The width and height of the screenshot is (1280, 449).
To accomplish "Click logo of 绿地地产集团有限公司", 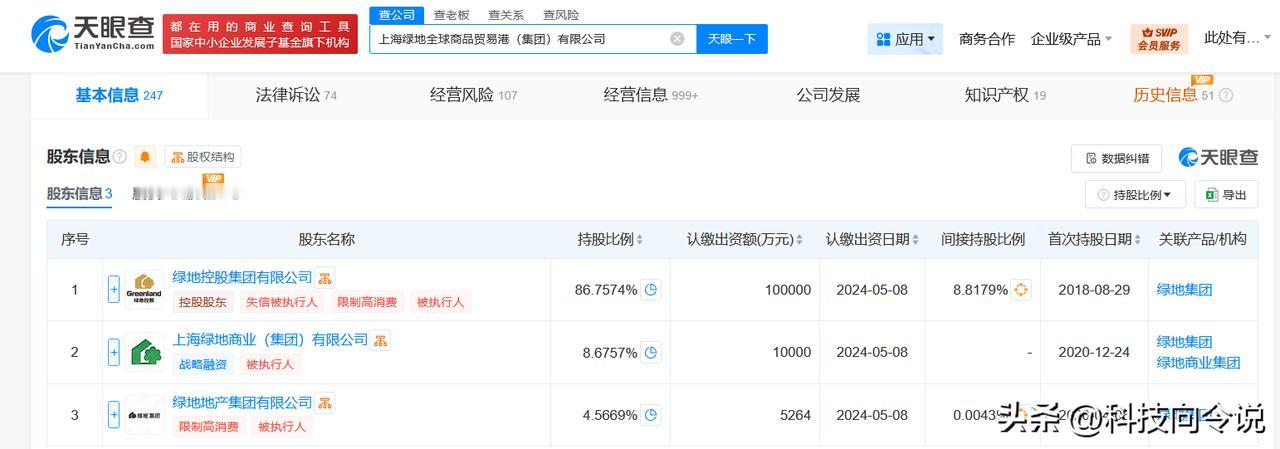I will pos(144,414).
